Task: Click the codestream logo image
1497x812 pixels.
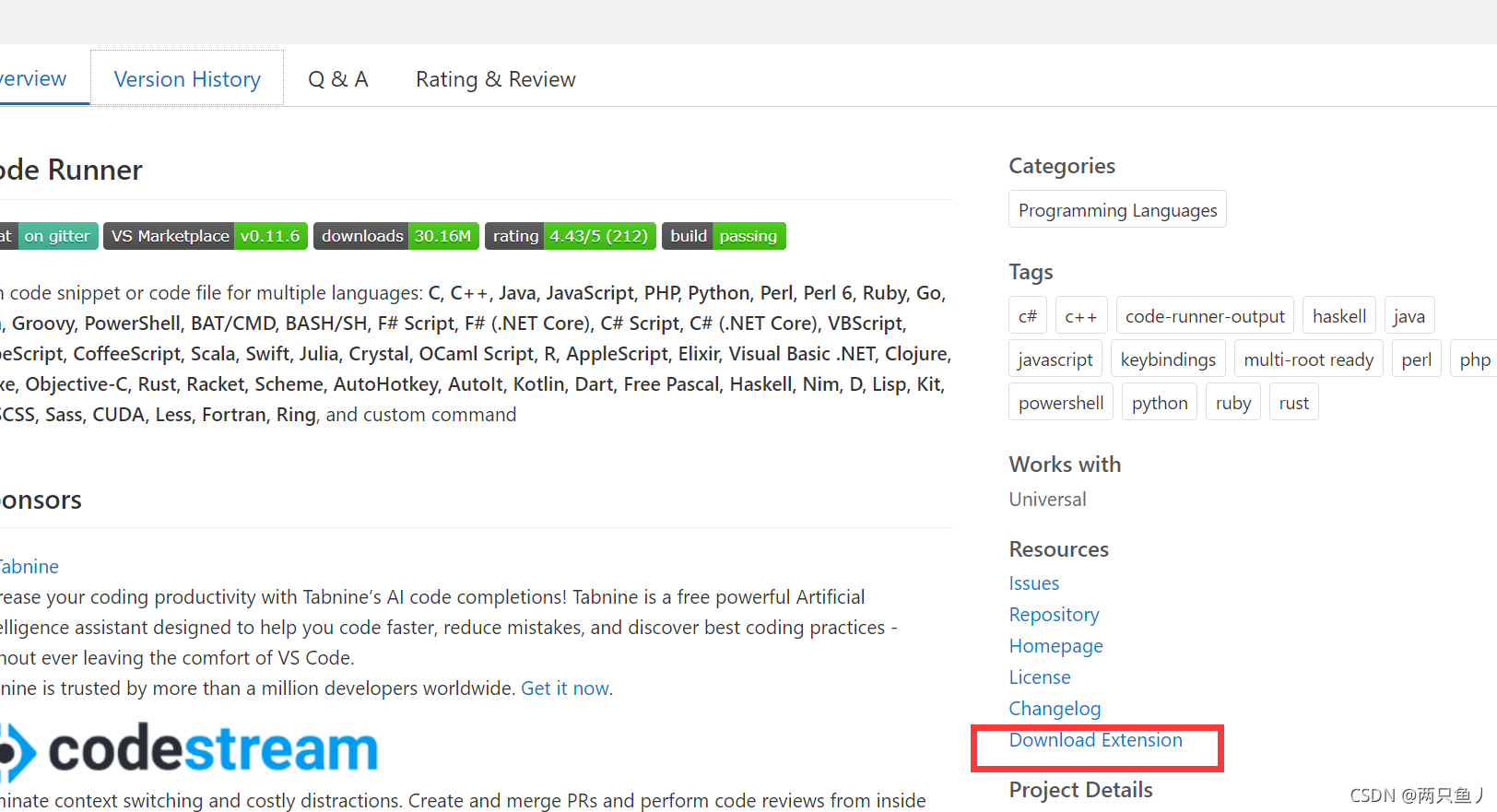Action: pos(189,750)
